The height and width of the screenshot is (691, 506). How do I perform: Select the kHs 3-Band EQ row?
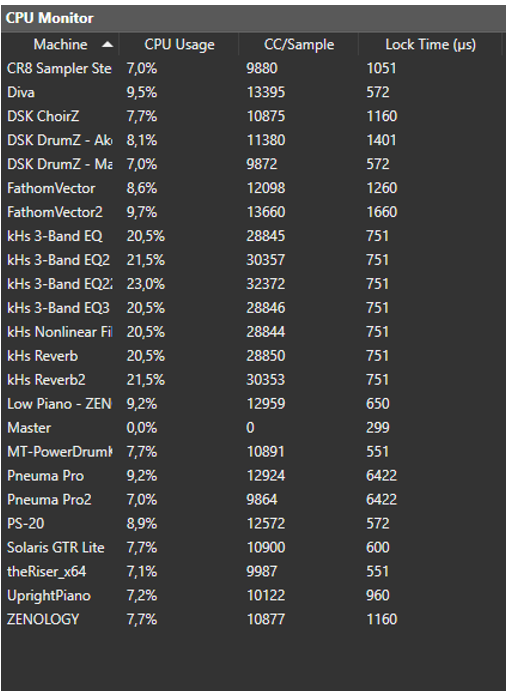(254, 236)
